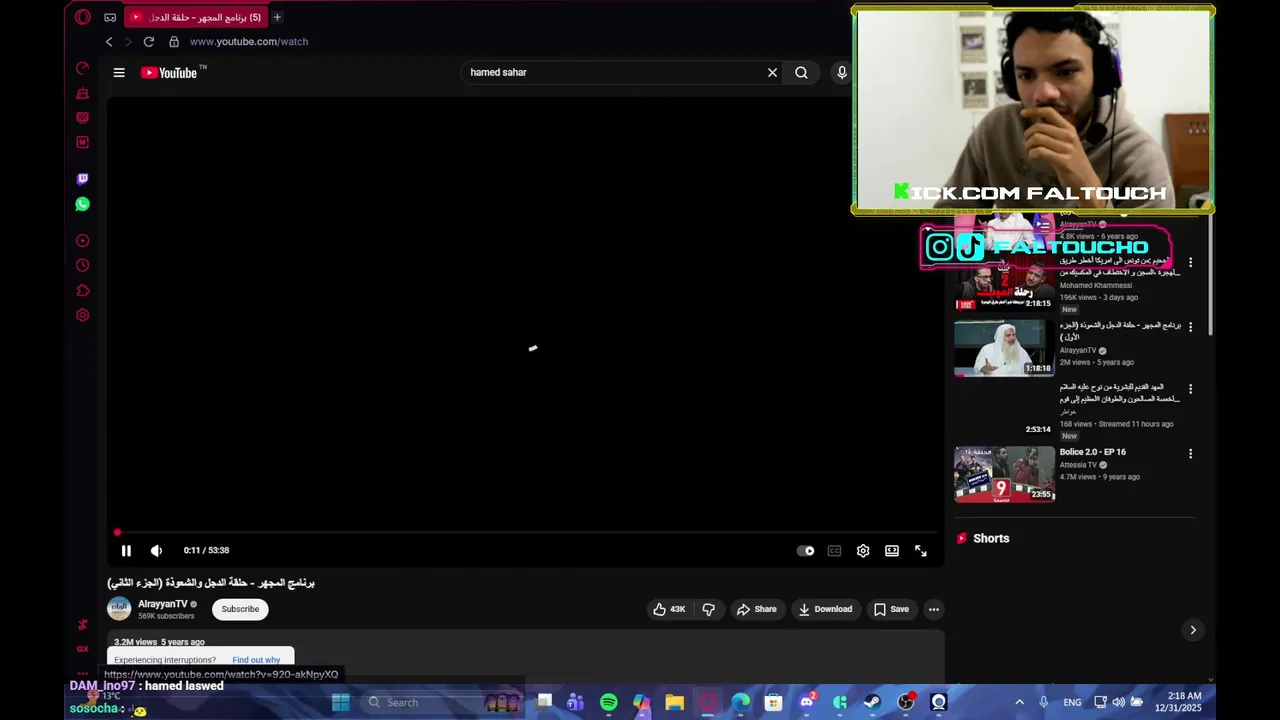
Task: Switch ENG input language
Action: 1072,702
